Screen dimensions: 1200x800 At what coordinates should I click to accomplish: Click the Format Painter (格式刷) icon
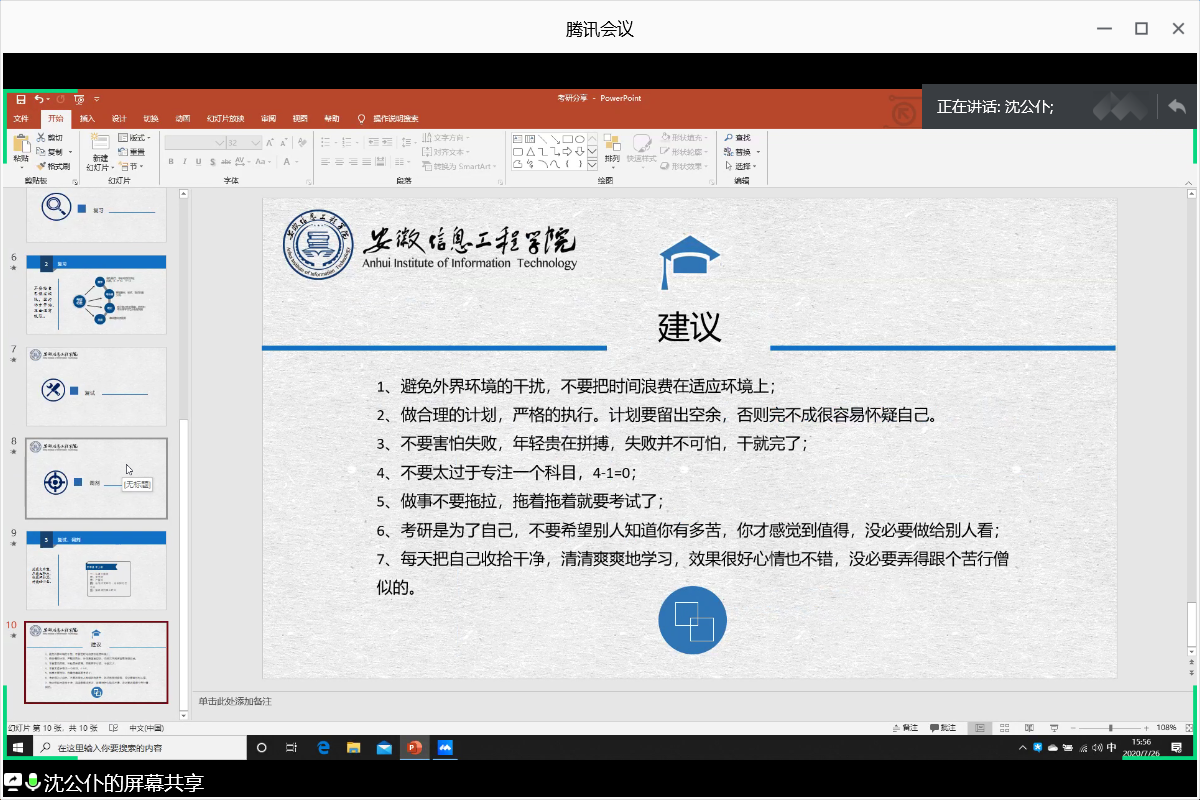[x=41, y=166]
